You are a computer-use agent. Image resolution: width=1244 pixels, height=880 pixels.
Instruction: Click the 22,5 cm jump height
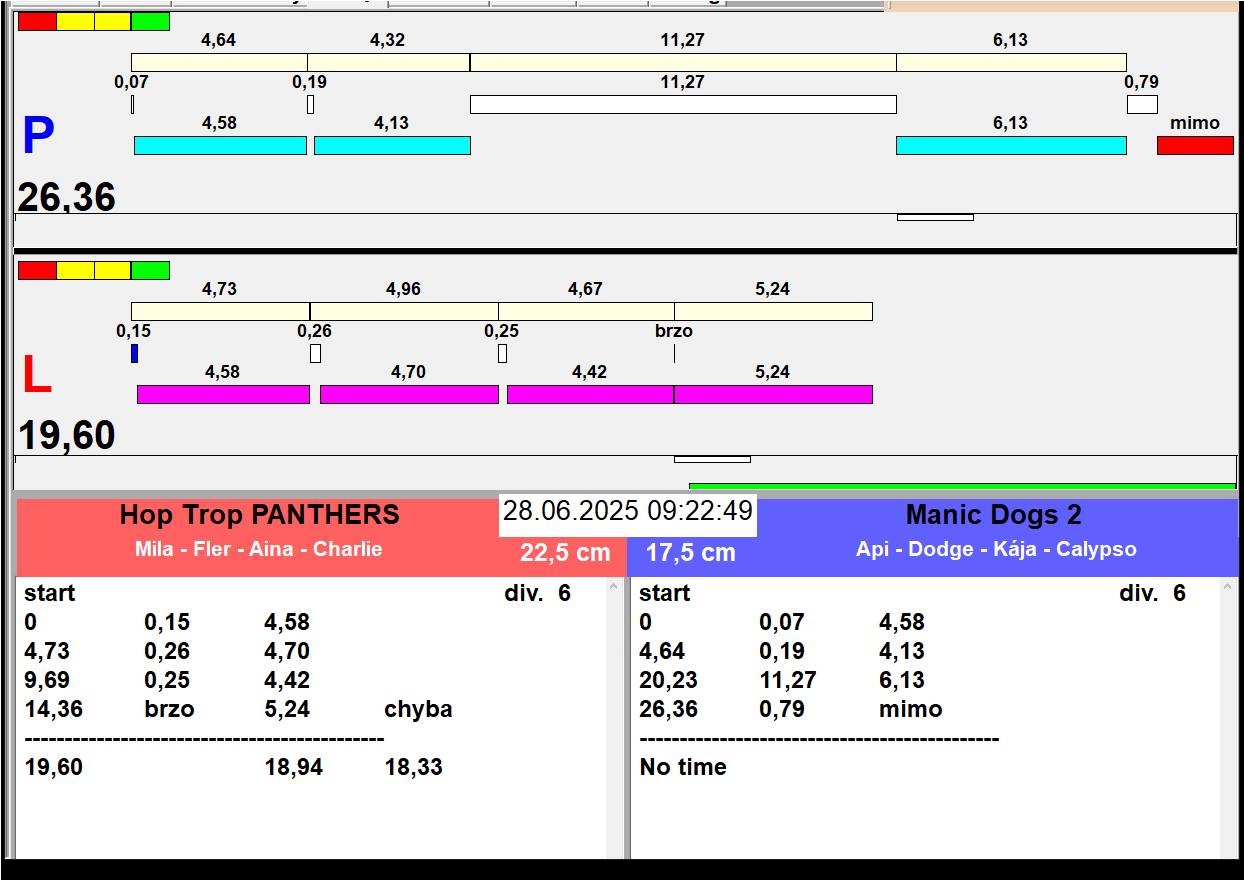[565, 552]
